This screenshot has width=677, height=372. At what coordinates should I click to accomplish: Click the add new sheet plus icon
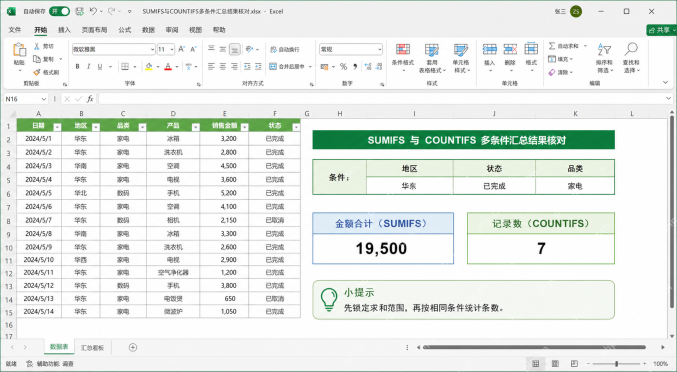tap(133, 347)
